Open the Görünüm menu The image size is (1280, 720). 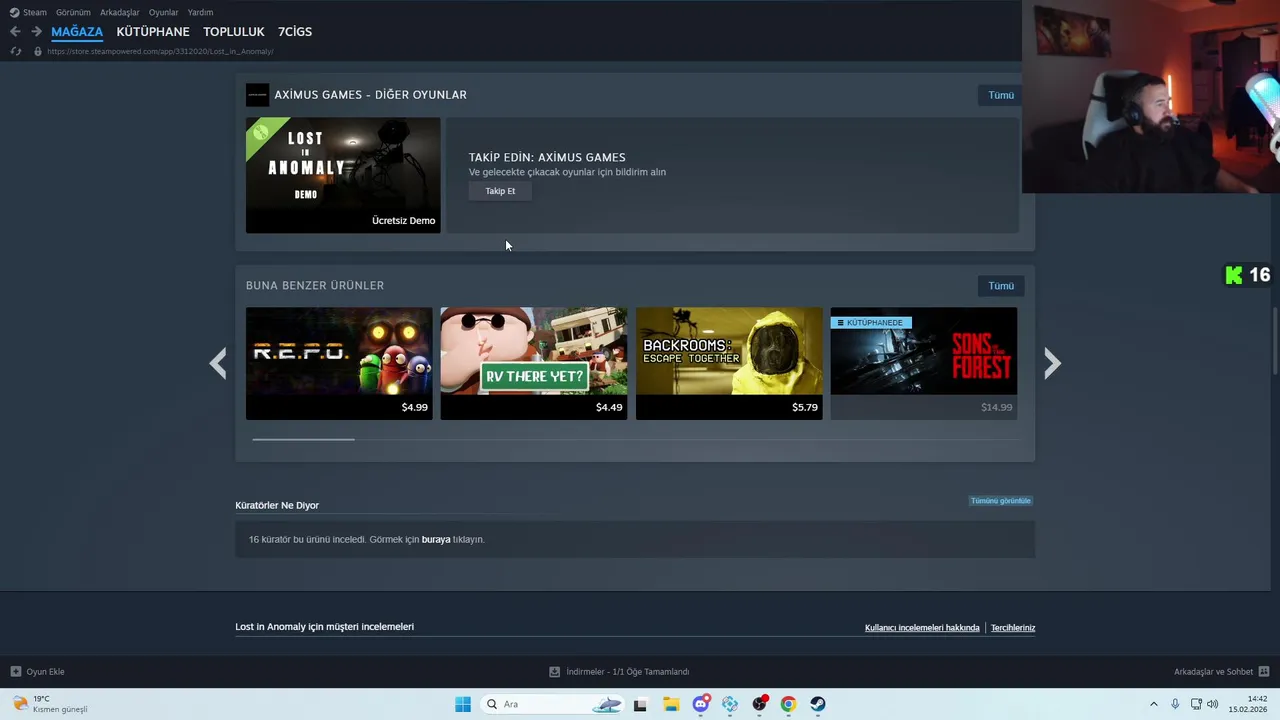coord(73,12)
